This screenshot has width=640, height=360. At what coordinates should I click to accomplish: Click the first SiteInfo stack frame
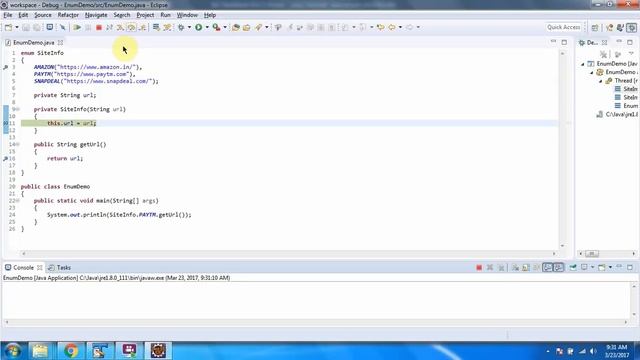click(627, 89)
